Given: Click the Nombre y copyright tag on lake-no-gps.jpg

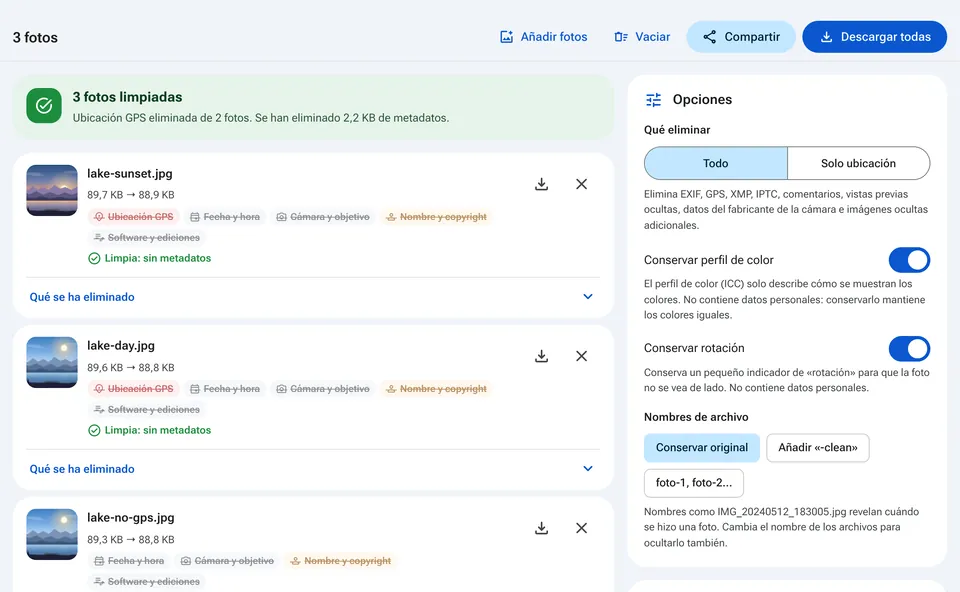Looking at the screenshot, I should [340, 561].
